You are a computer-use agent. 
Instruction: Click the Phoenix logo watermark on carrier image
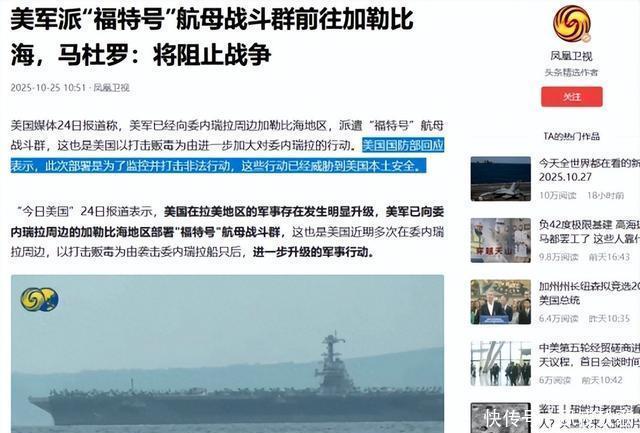[40, 299]
